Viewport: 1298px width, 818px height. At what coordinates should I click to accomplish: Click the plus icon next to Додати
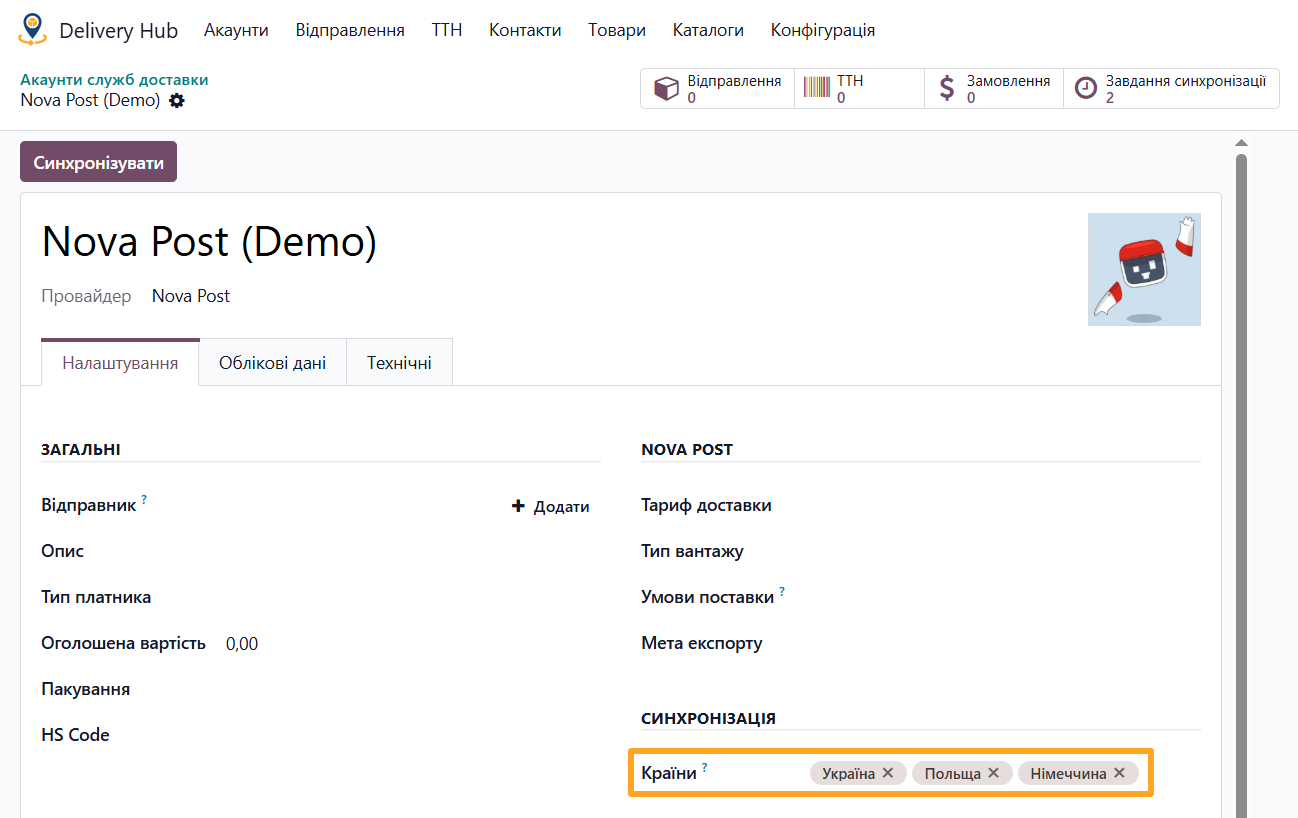coord(518,506)
